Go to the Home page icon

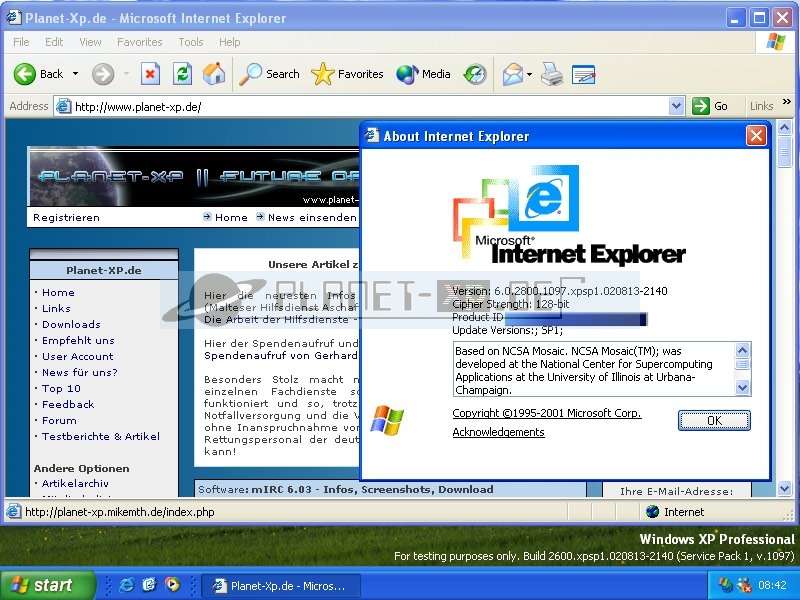214,74
